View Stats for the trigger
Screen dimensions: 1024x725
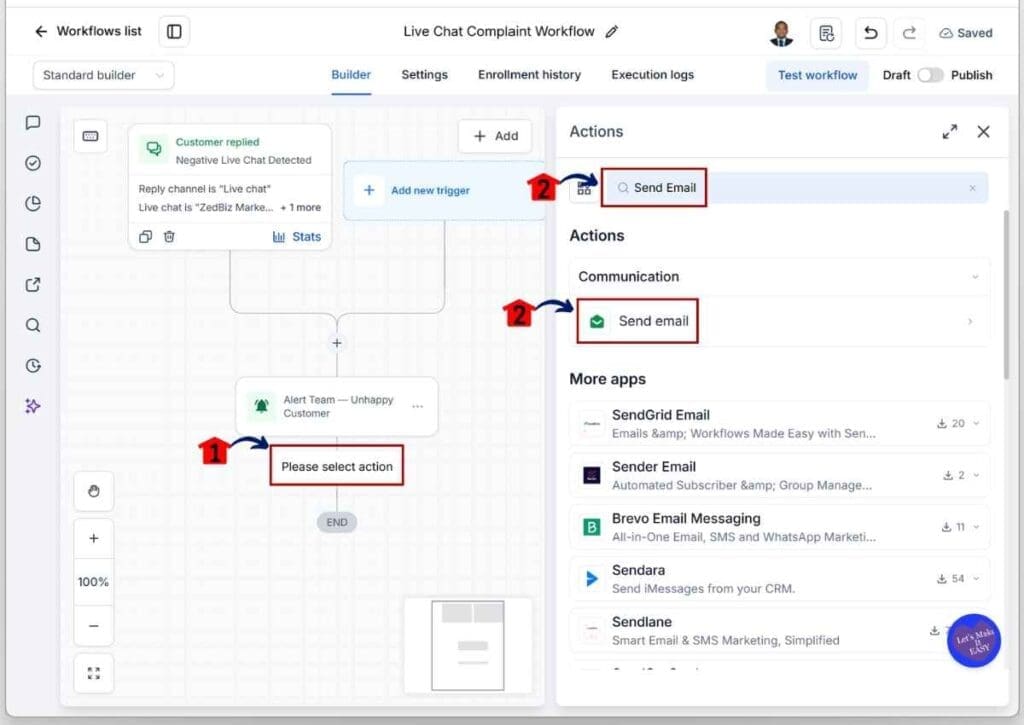297,236
